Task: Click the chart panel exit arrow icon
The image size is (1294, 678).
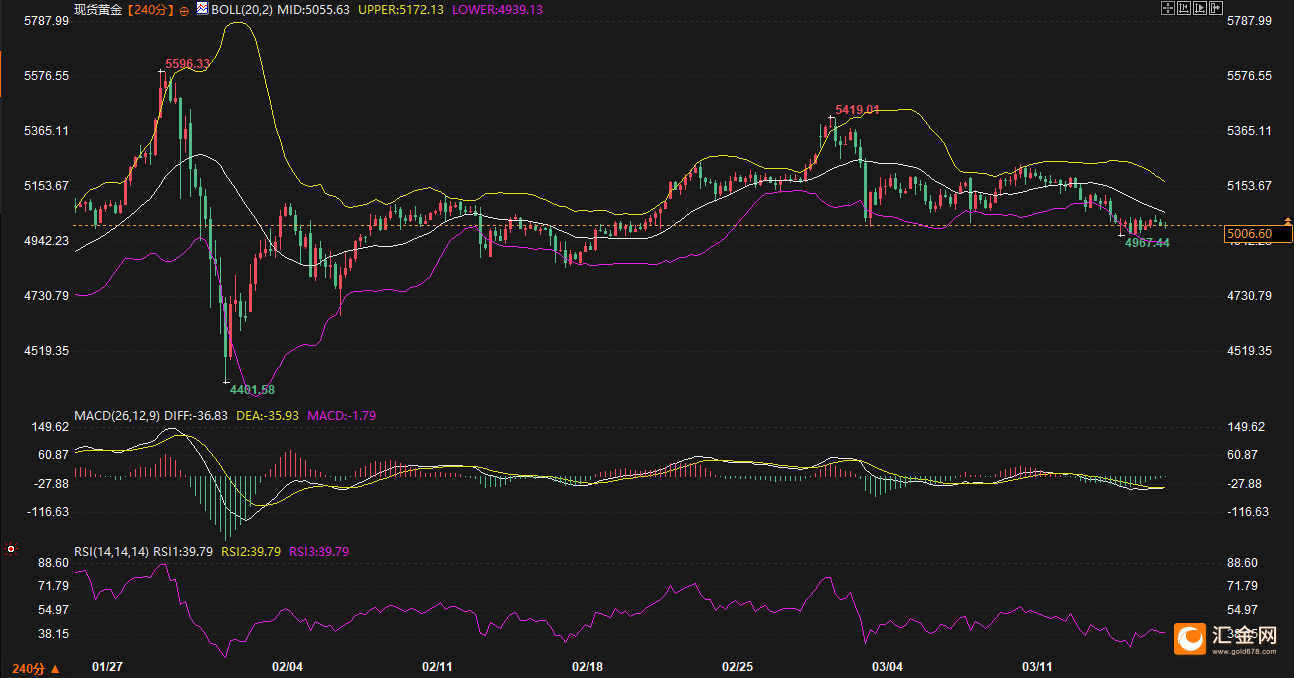Action: (1217, 9)
